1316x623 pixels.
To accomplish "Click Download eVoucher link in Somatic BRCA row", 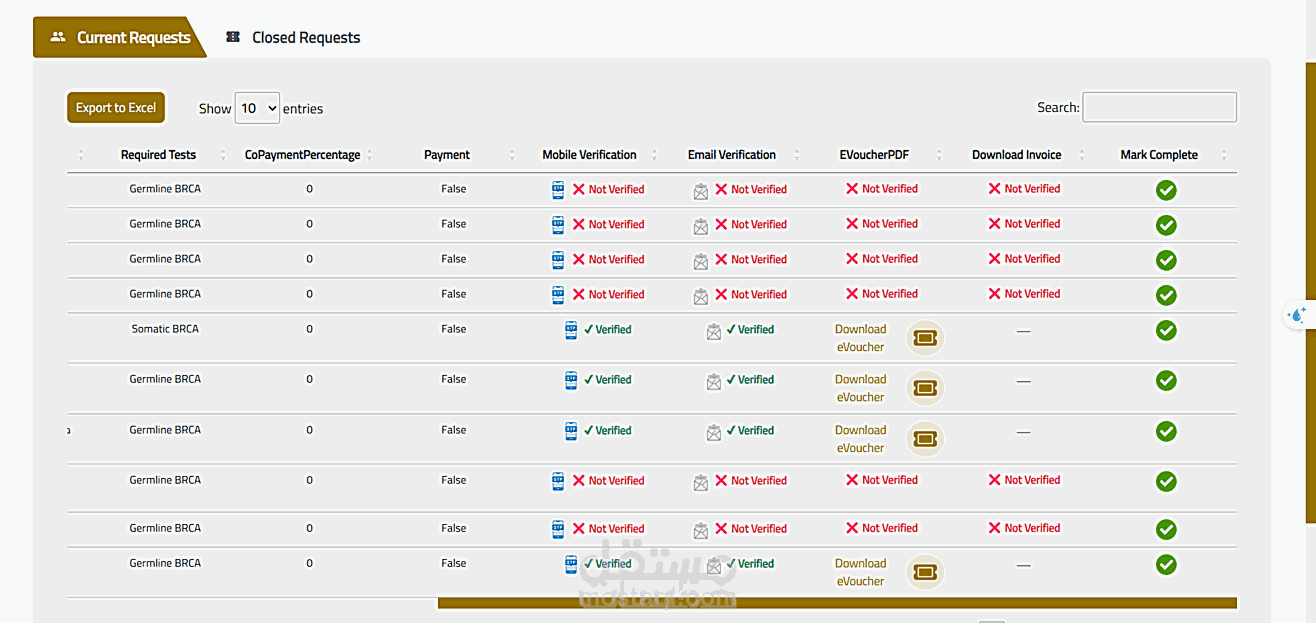I will point(860,338).
